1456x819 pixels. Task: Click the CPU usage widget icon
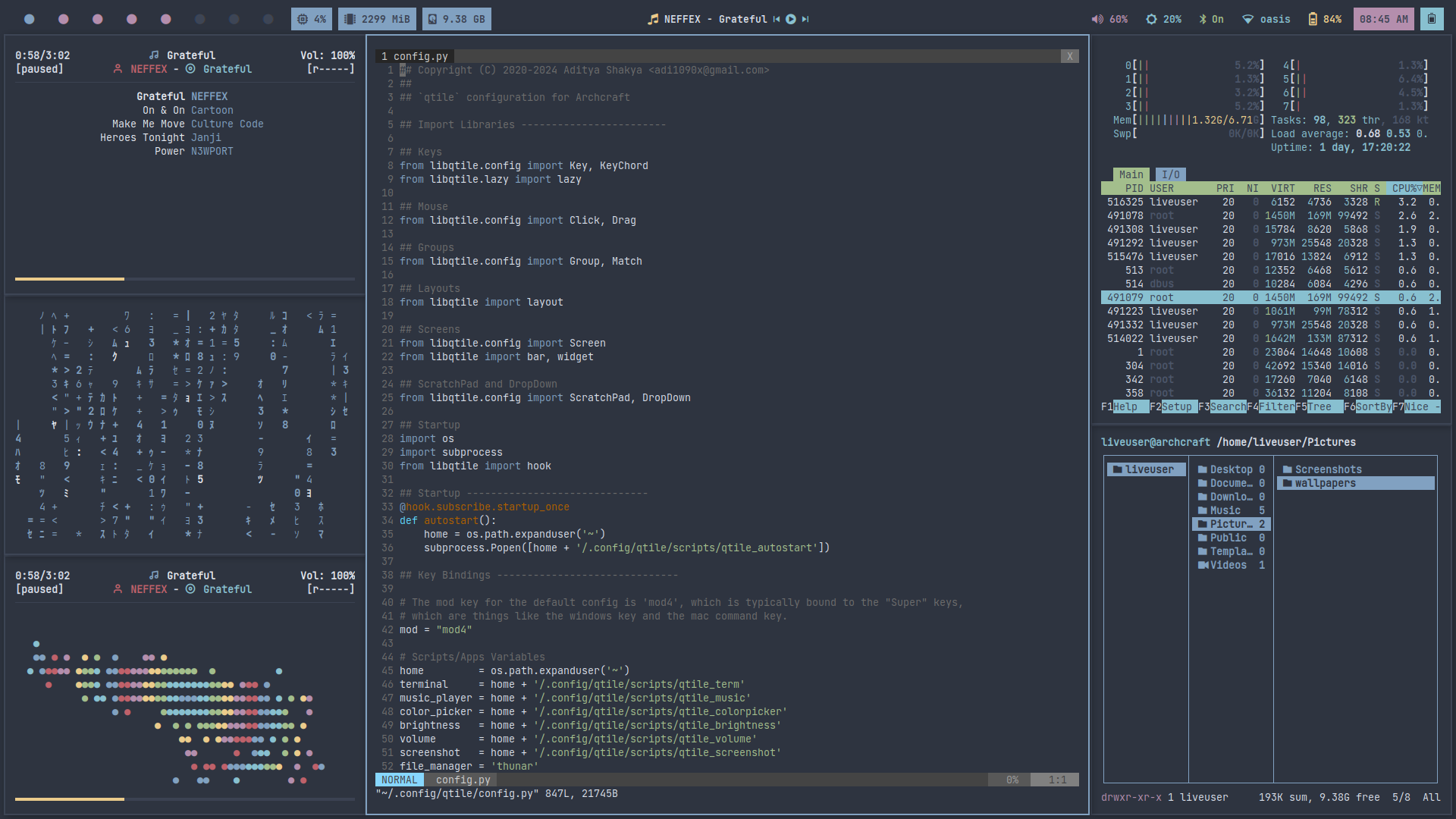(x=303, y=19)
